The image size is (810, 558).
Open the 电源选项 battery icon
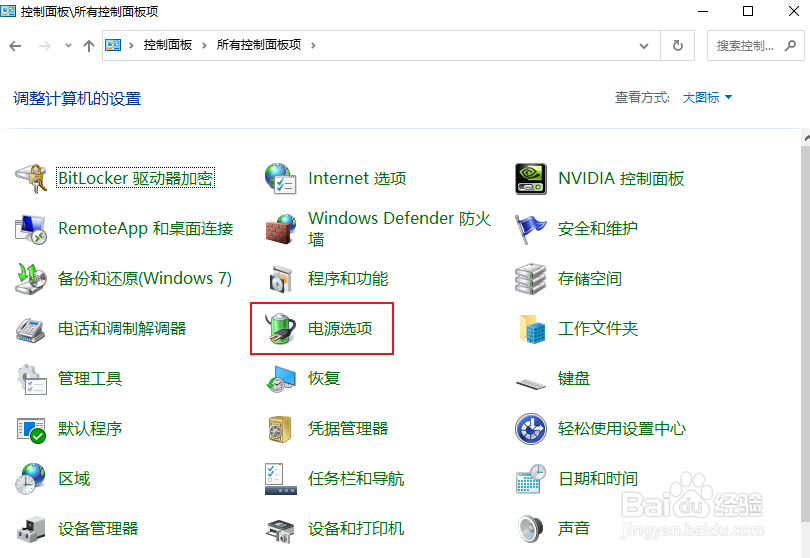pos(281,329)
